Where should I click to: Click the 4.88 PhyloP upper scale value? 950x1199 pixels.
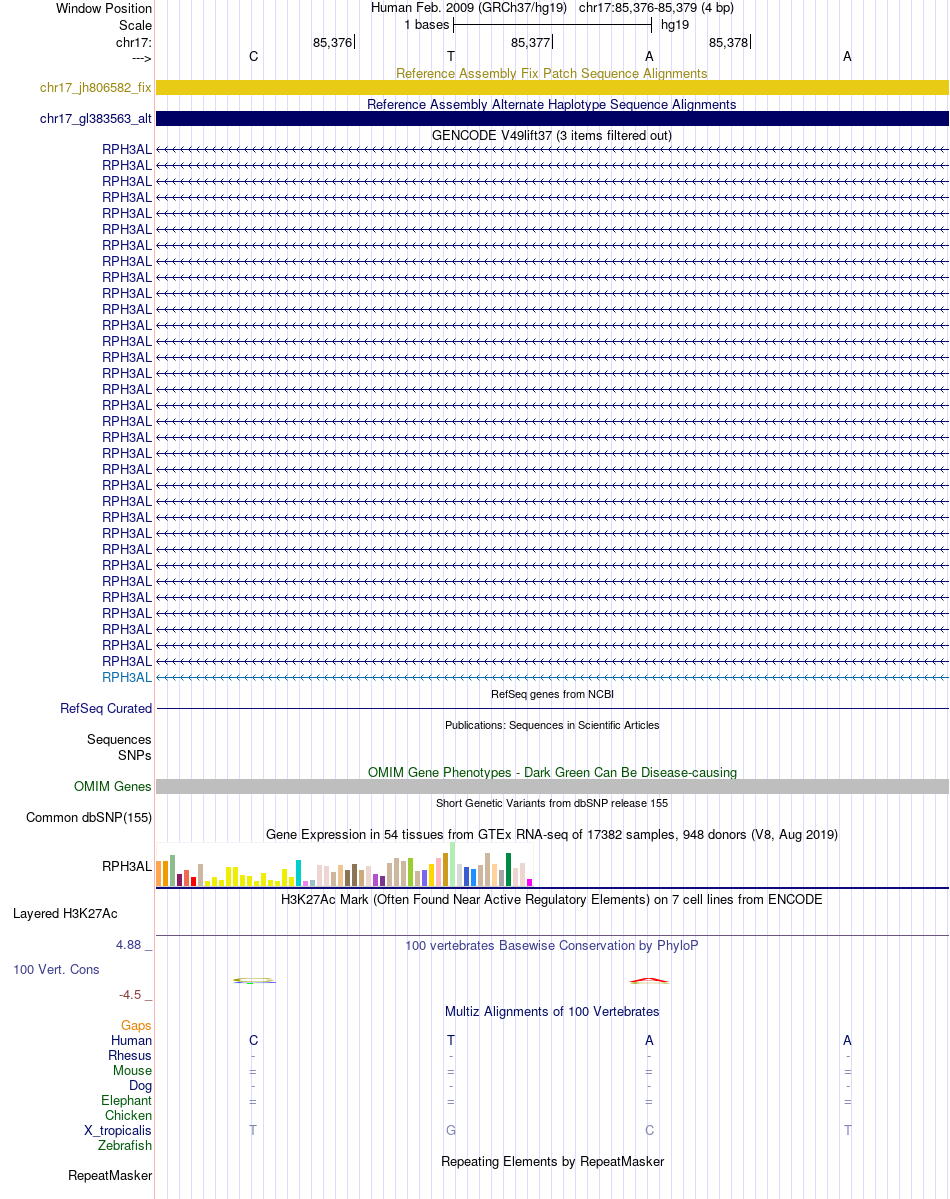(x=129, y=945)
